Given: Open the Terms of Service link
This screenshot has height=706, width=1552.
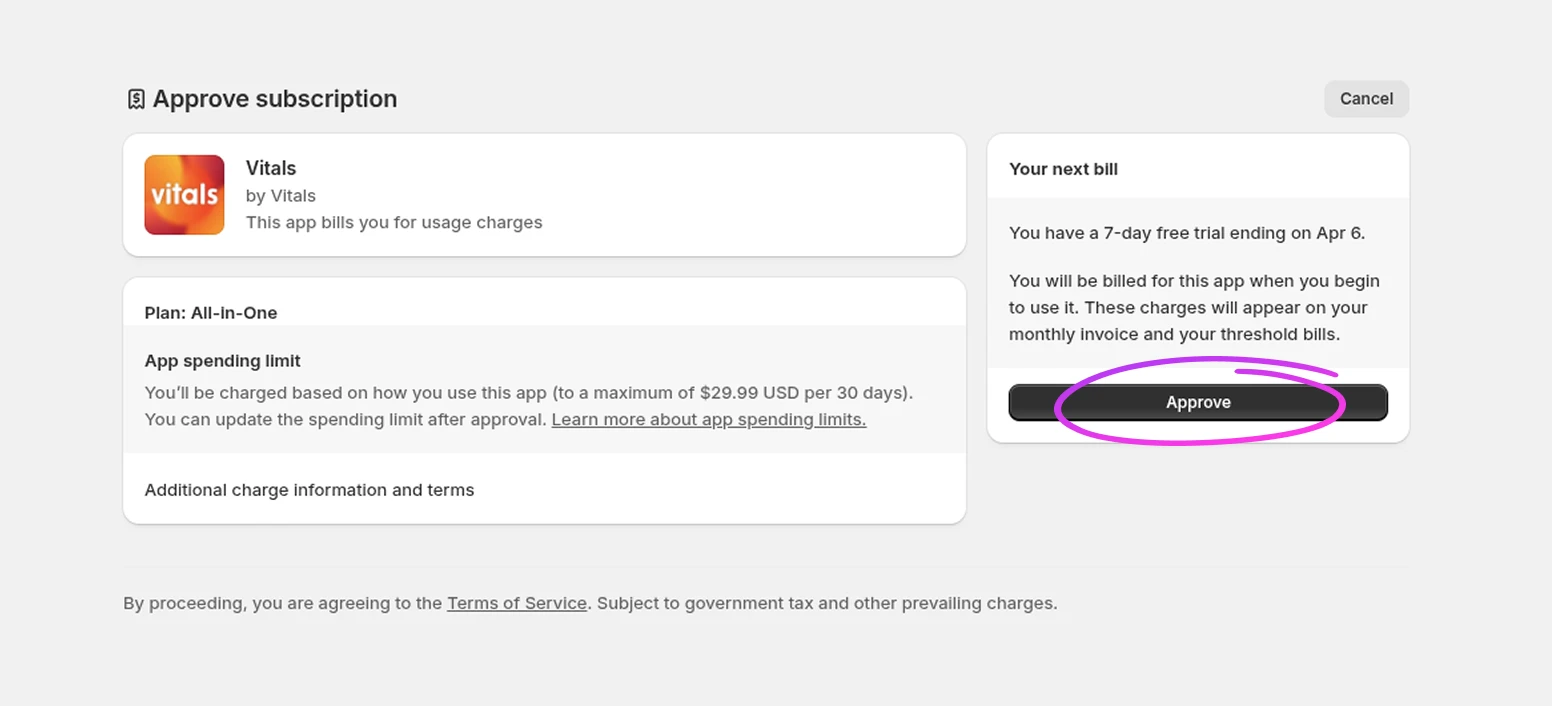Looking at the screenshot, I should pos(517,604).
